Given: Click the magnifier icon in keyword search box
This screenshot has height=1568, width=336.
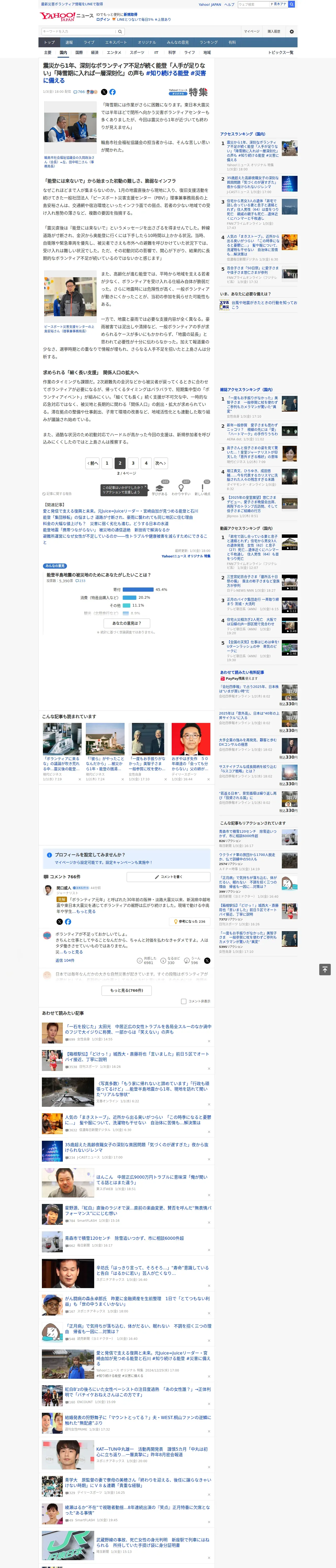Looking at the screenshot, I should click(x=120, y=32).
